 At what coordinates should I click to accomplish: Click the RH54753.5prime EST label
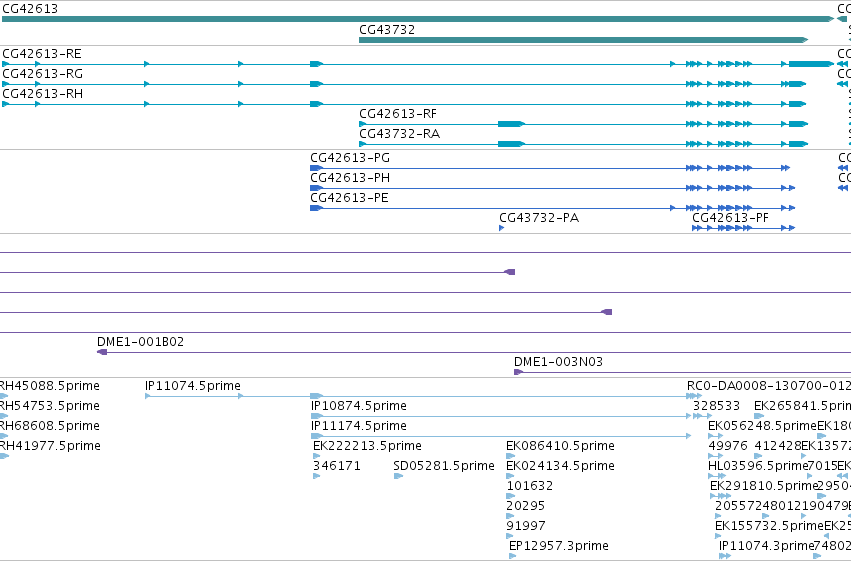[49, 406]
